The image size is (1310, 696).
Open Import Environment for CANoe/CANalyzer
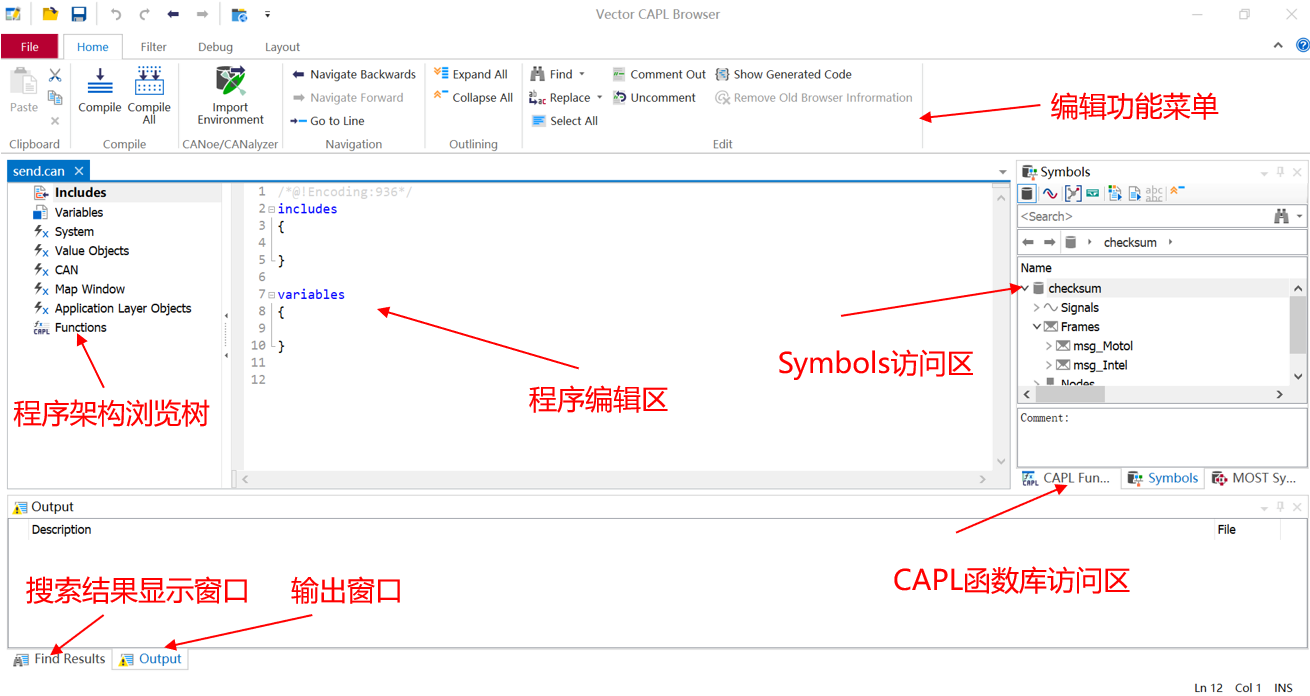230,95
